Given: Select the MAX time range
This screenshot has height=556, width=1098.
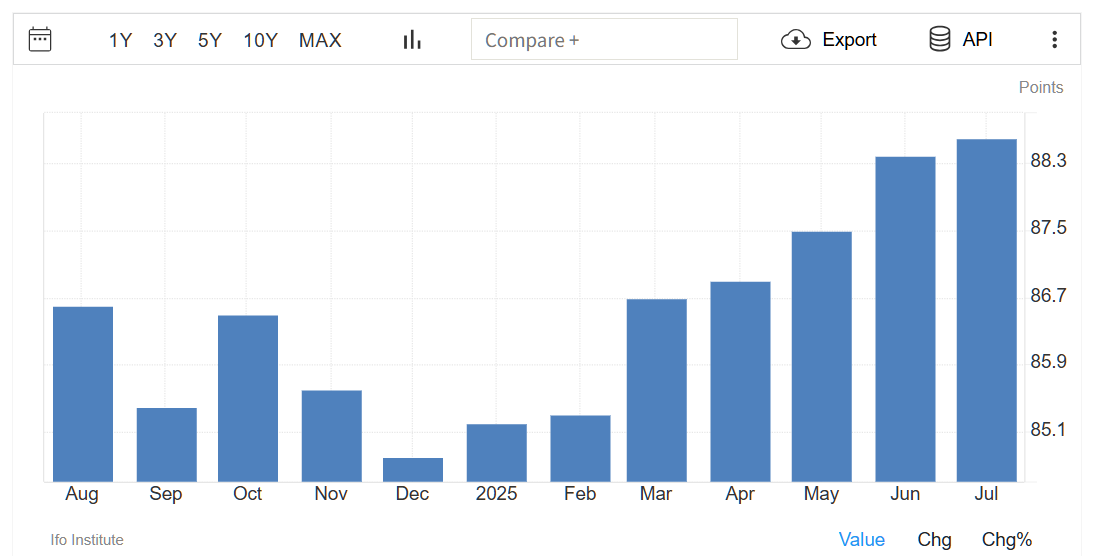Looking at the screenshot, I should point(320,41).
